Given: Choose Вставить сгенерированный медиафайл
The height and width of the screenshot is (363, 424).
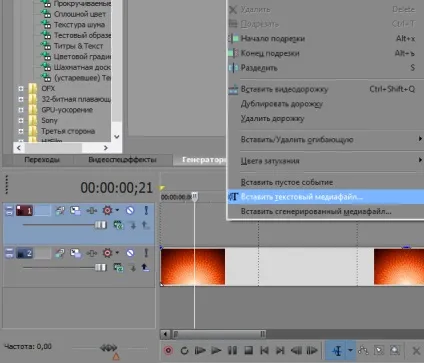Looking at the screenshot, I should [325, 212].
